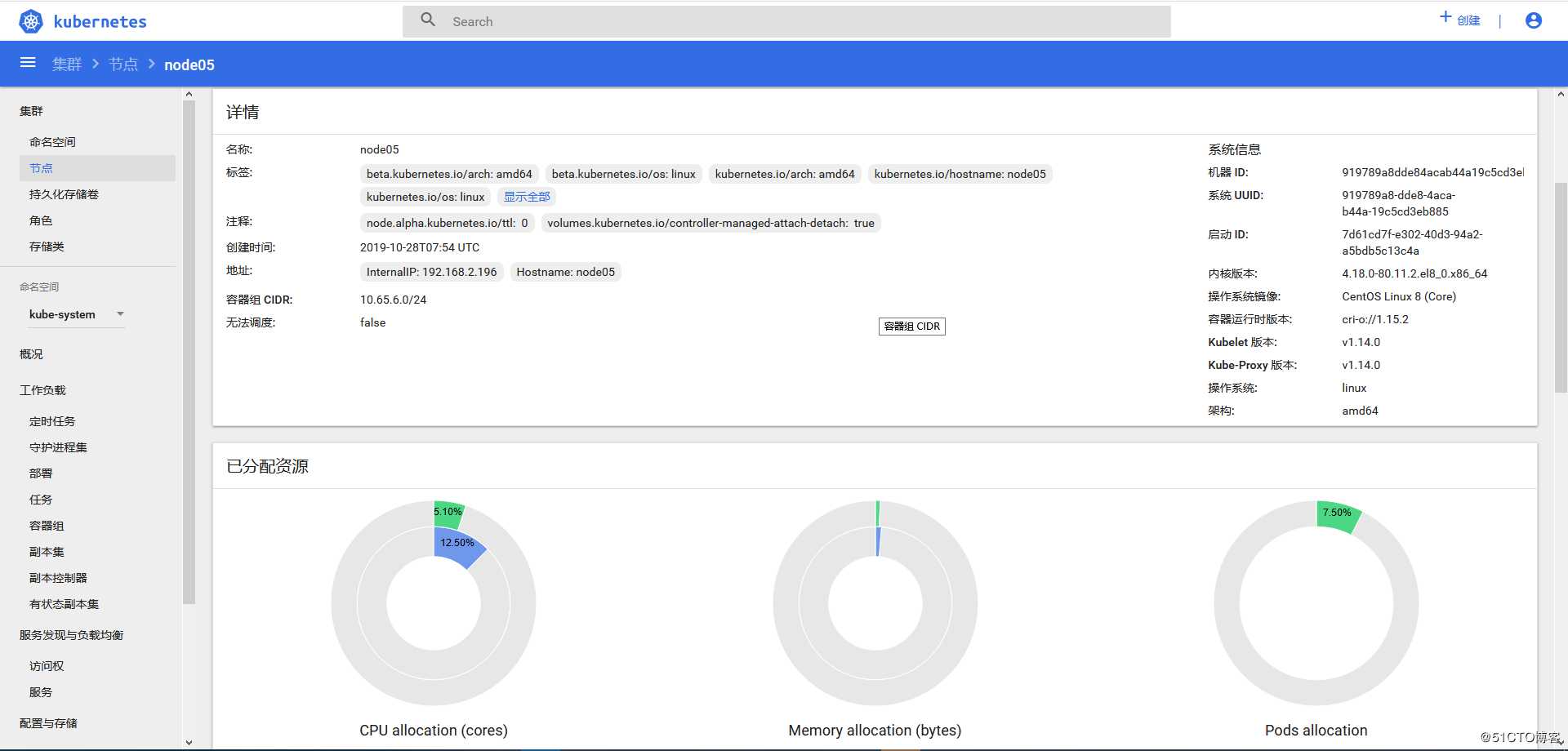Open 副本集 sidebar item
The image size is (1568, 751).
click(47, 552)
